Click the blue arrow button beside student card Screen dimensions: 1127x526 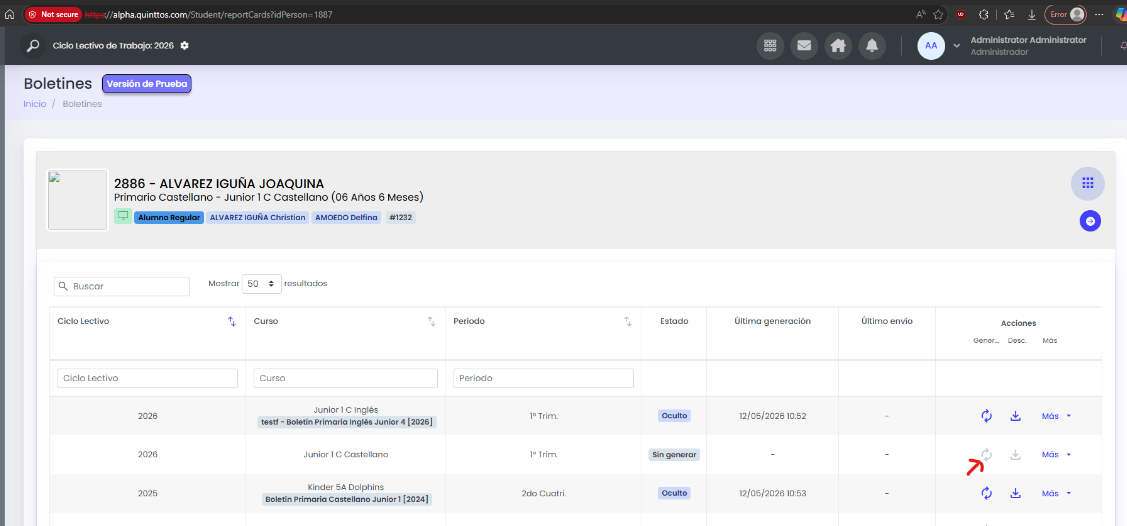point(1090,221)
